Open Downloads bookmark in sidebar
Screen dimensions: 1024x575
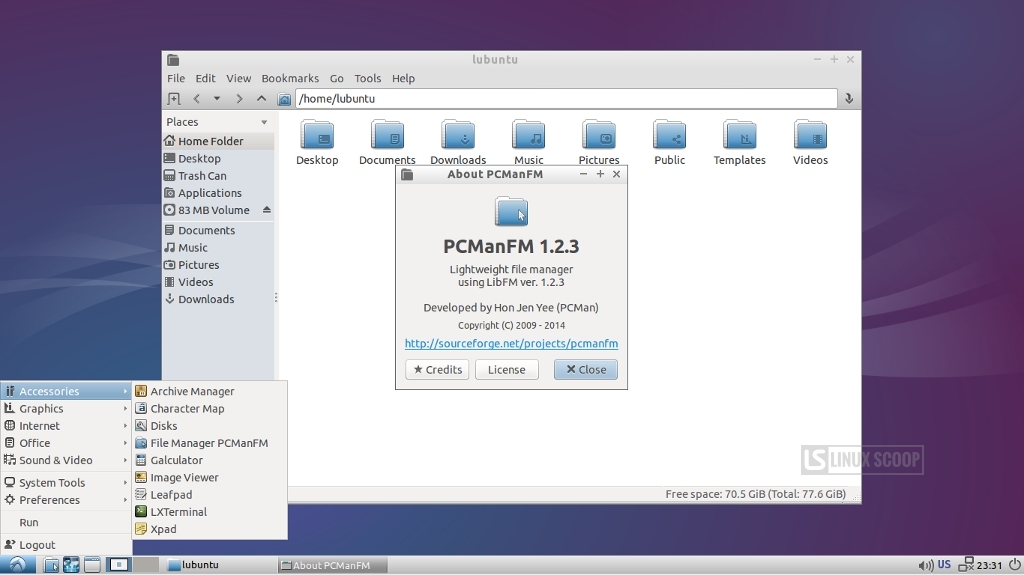pos(218,299)
